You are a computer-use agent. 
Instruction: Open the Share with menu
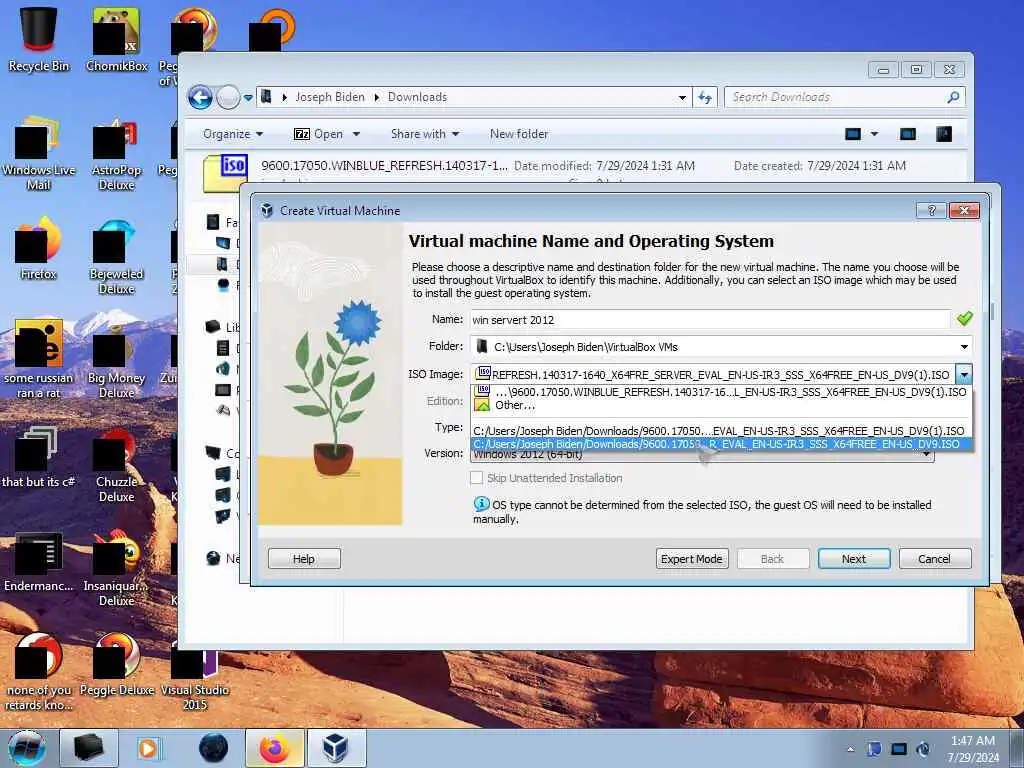tap(425, 134)
